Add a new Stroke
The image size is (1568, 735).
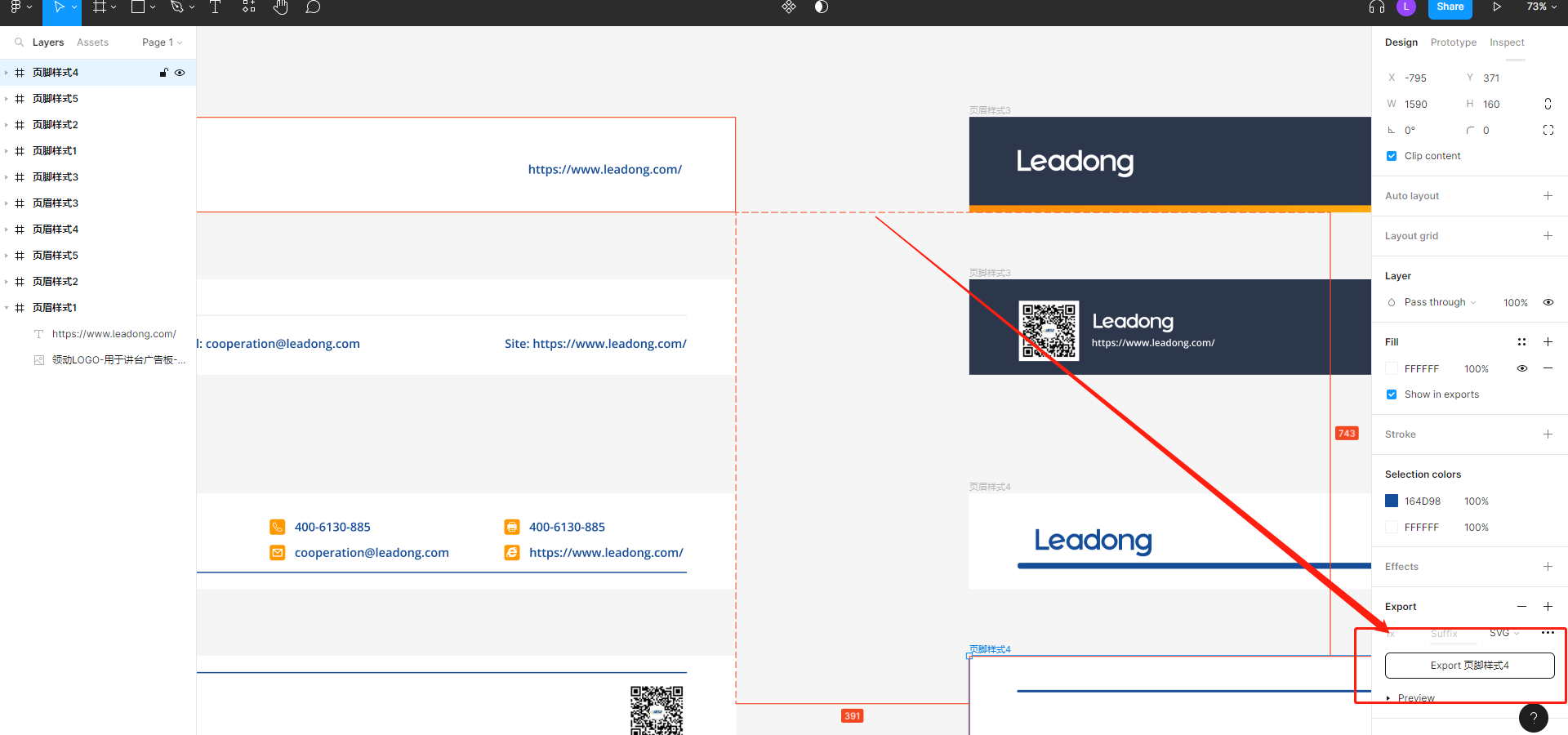tap(1548, 434)
